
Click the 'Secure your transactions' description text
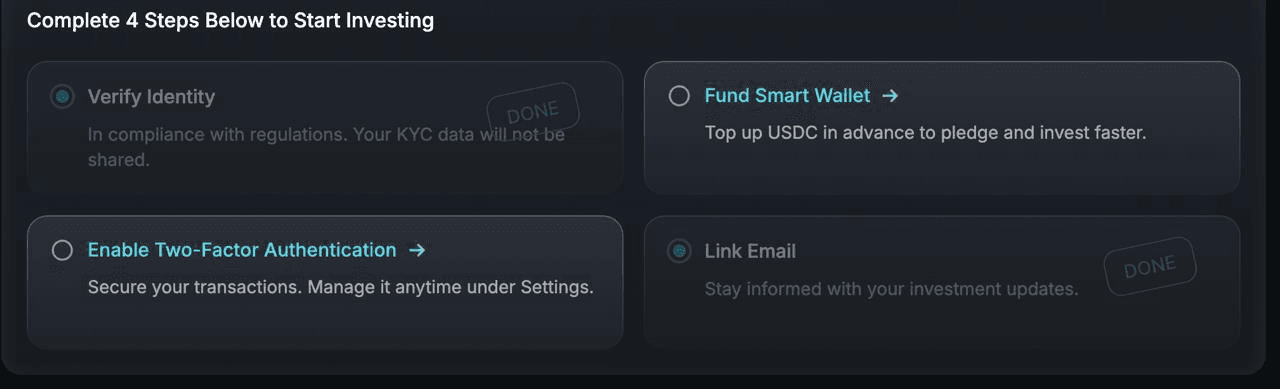[341, 288]
